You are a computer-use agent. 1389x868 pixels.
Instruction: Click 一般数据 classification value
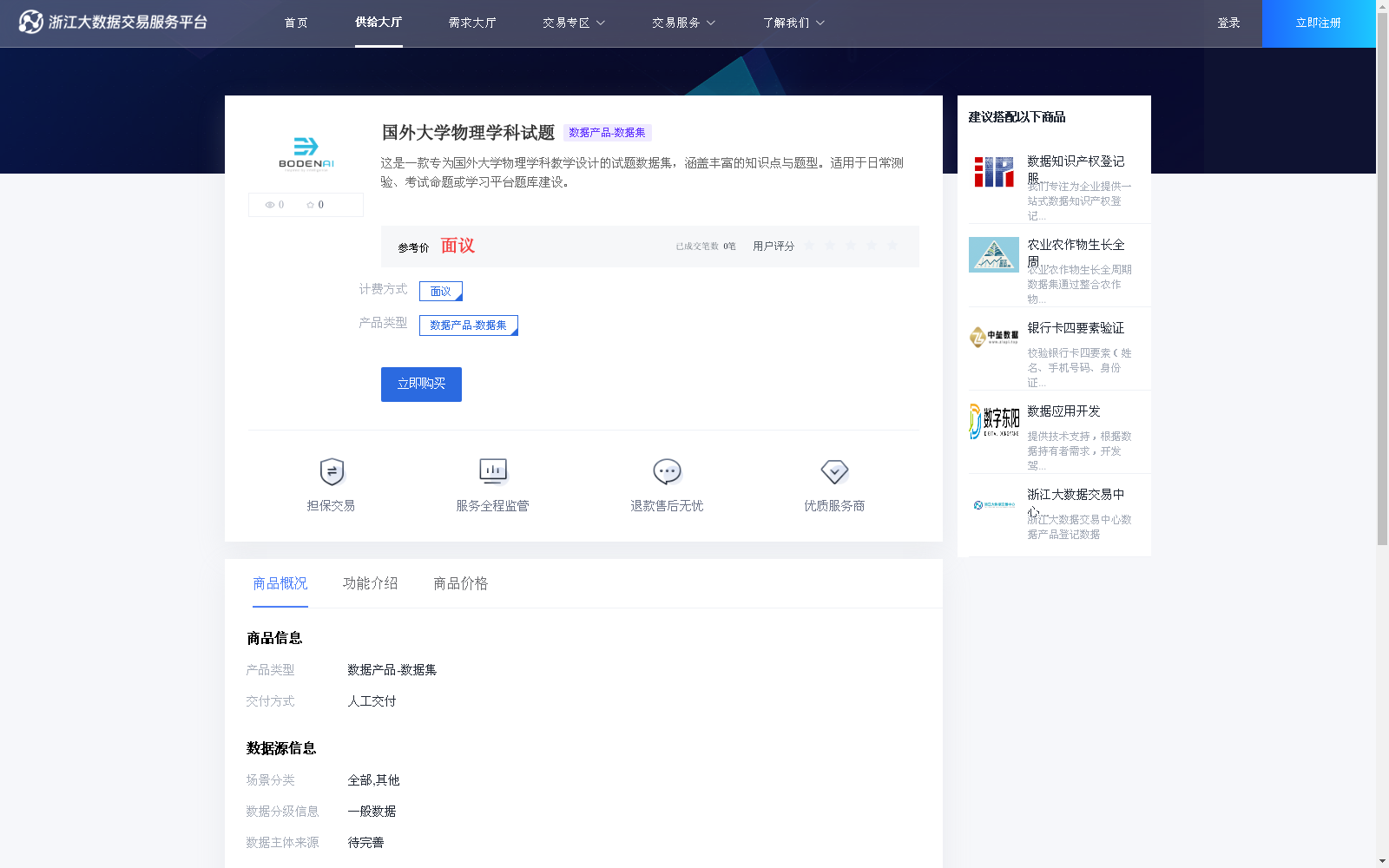point(372,812)
